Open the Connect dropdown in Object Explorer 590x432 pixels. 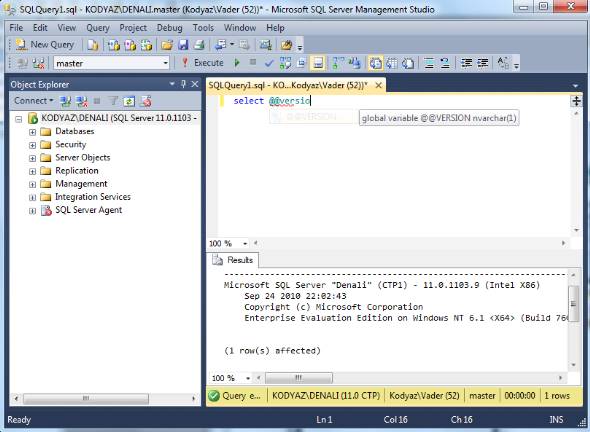33,101
